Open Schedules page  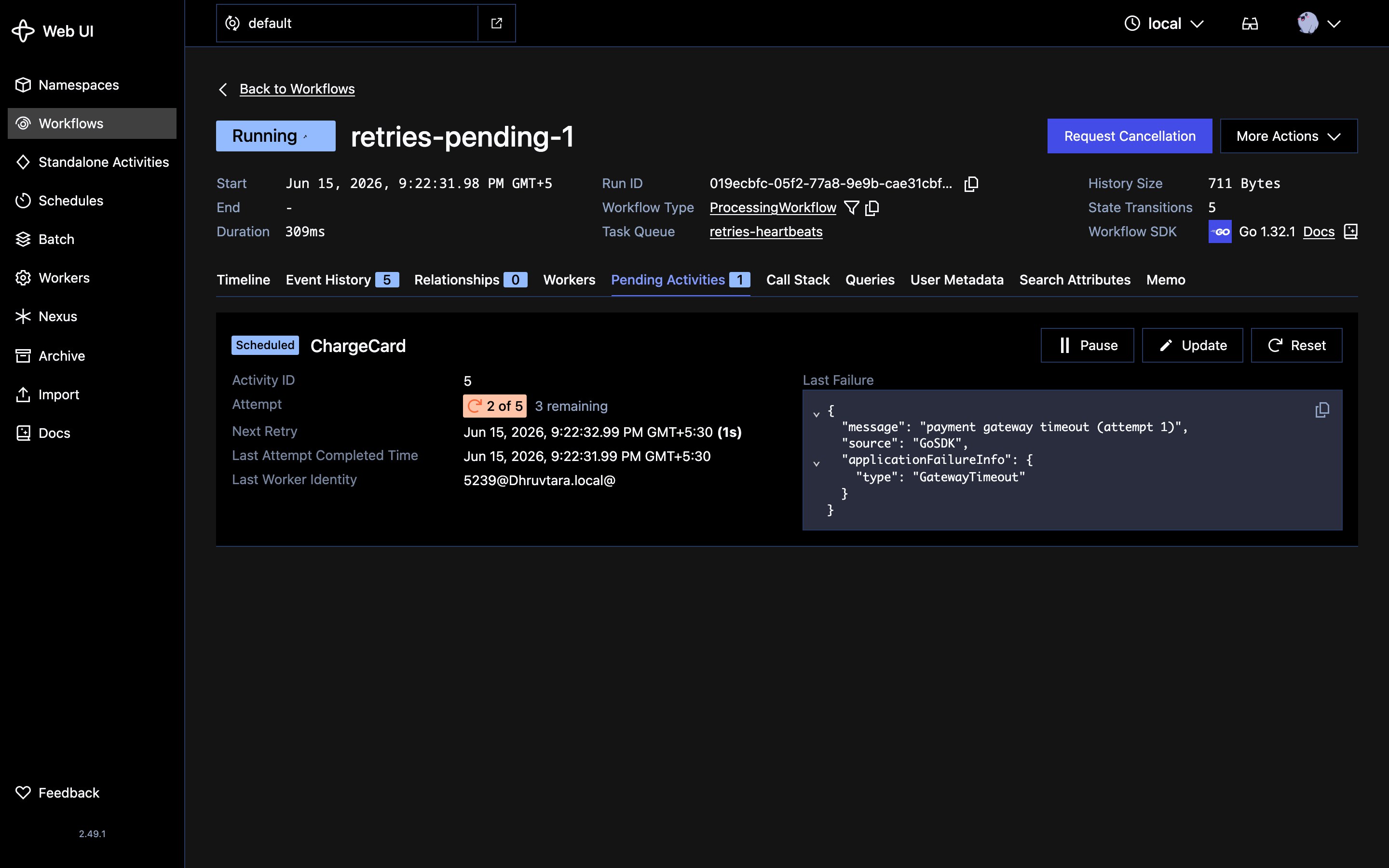pos(92,200)
